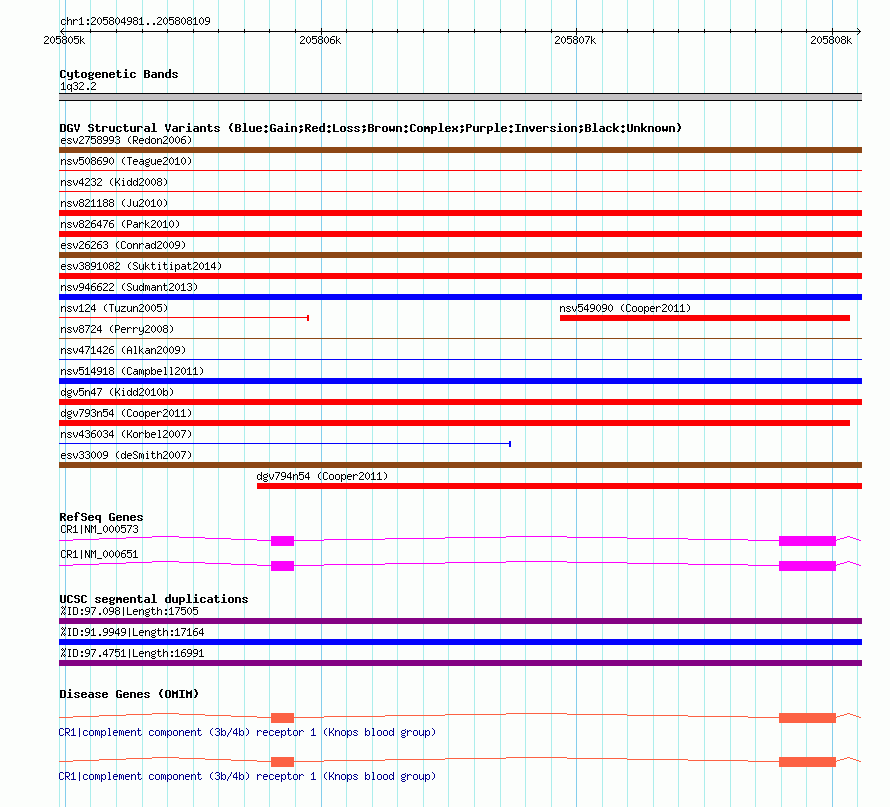Select the blue nsv514918 (Campbell2011) bar
Viewport: 890px width, 807px height.
pyautogui.click(x=460, y=381)
